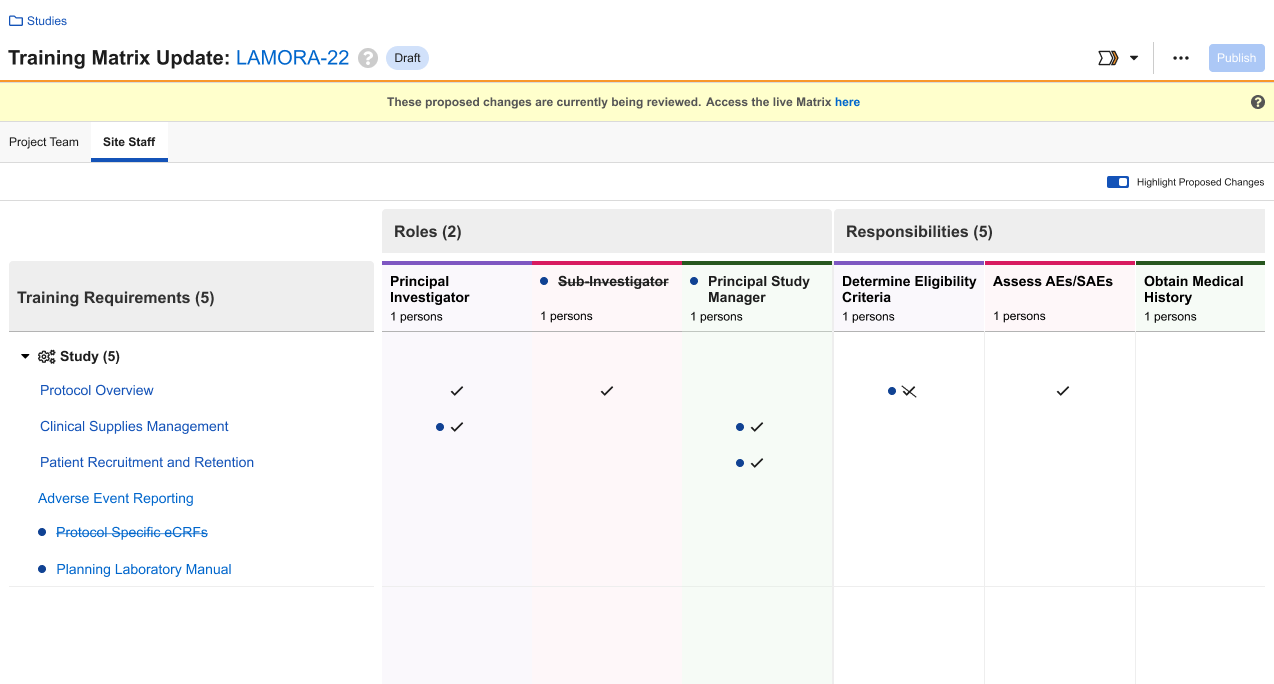Toggle Protocol Overview checkmark for Principal Investigator
The height and width of the screenshot is (684, 1274).
tap(457, 390)
